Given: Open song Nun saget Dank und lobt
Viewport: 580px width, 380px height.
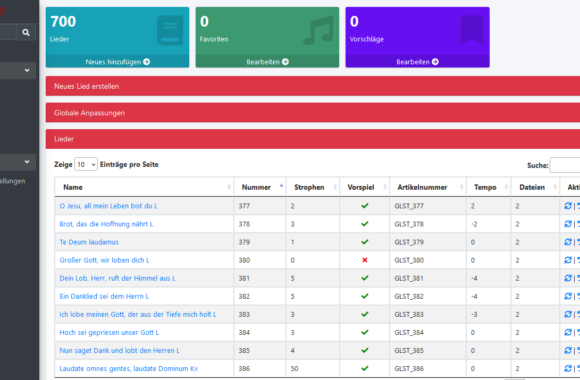Looking at the screenshot, I should tap(119, 351).
